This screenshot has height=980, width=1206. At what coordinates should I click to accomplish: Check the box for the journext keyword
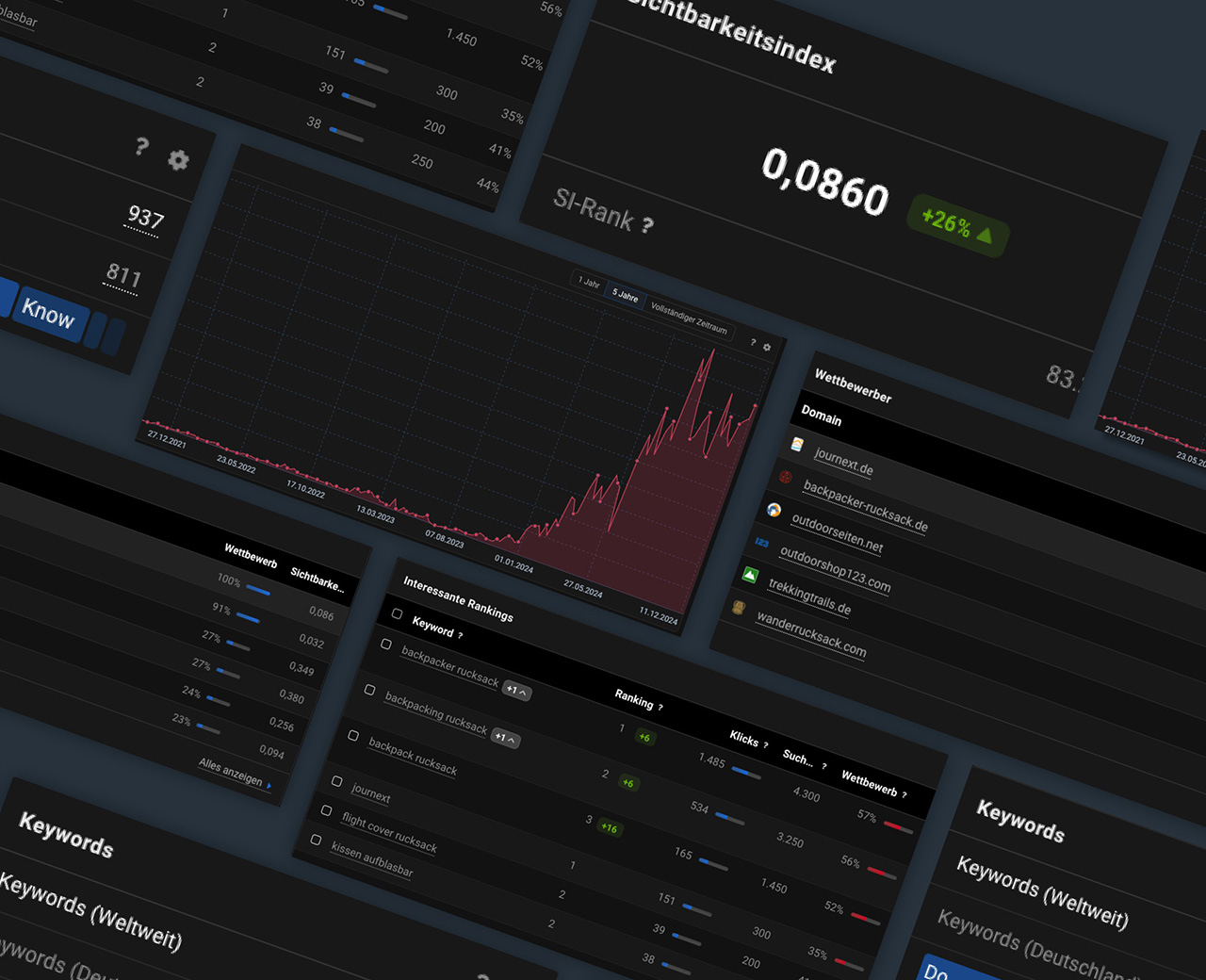coord(337,781)
